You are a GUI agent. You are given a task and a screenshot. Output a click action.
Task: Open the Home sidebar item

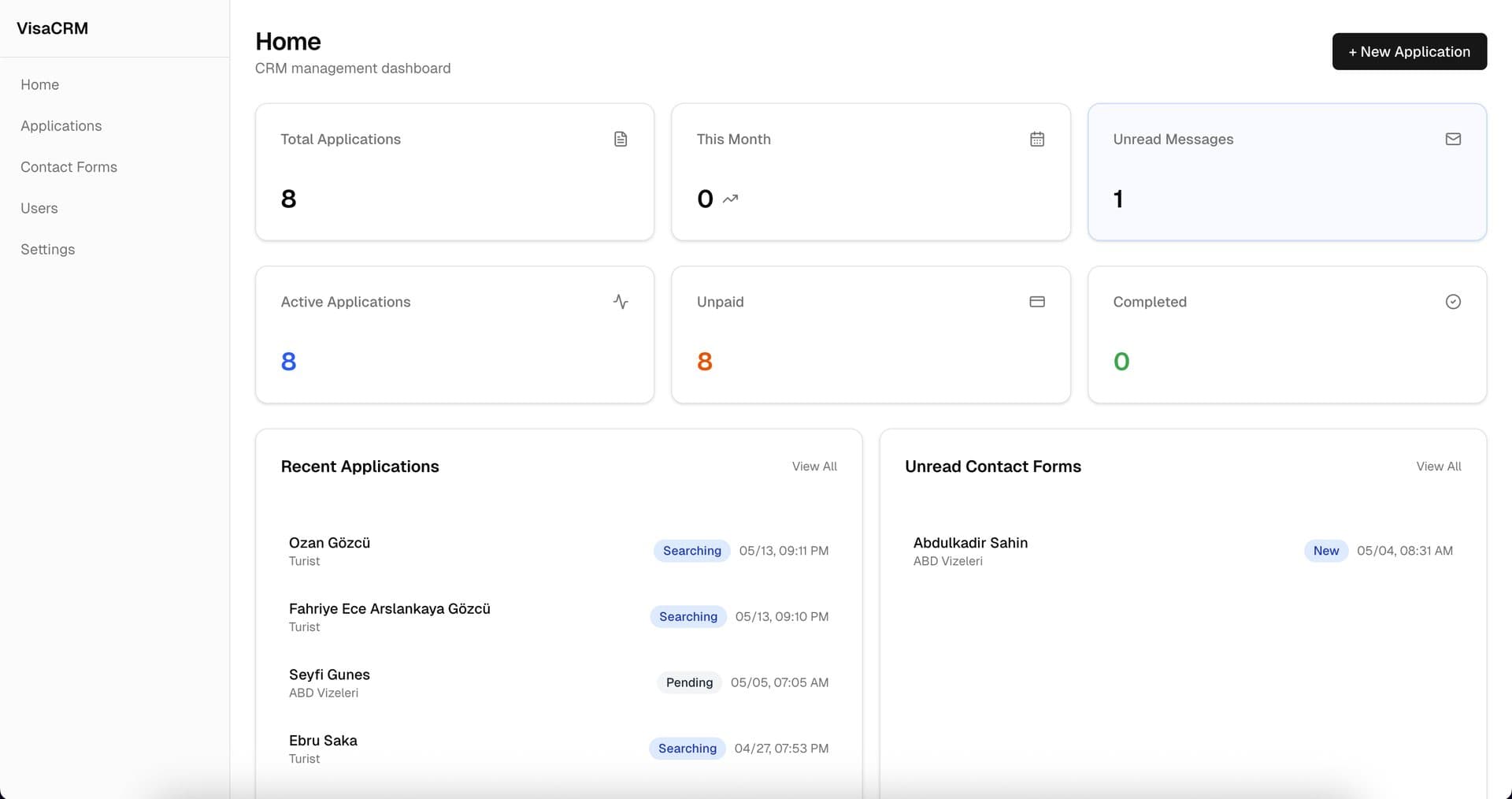tap(39, 84)
